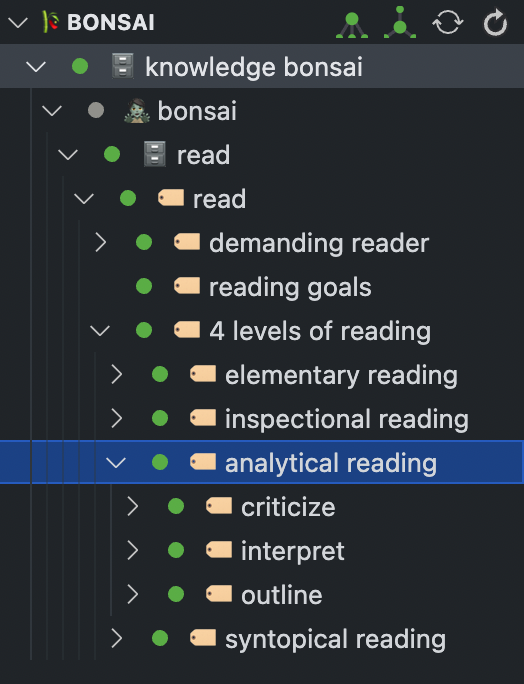The image size is (524, 684).
Task: Collapse the analytical reading node
Action: click(116, 462)
